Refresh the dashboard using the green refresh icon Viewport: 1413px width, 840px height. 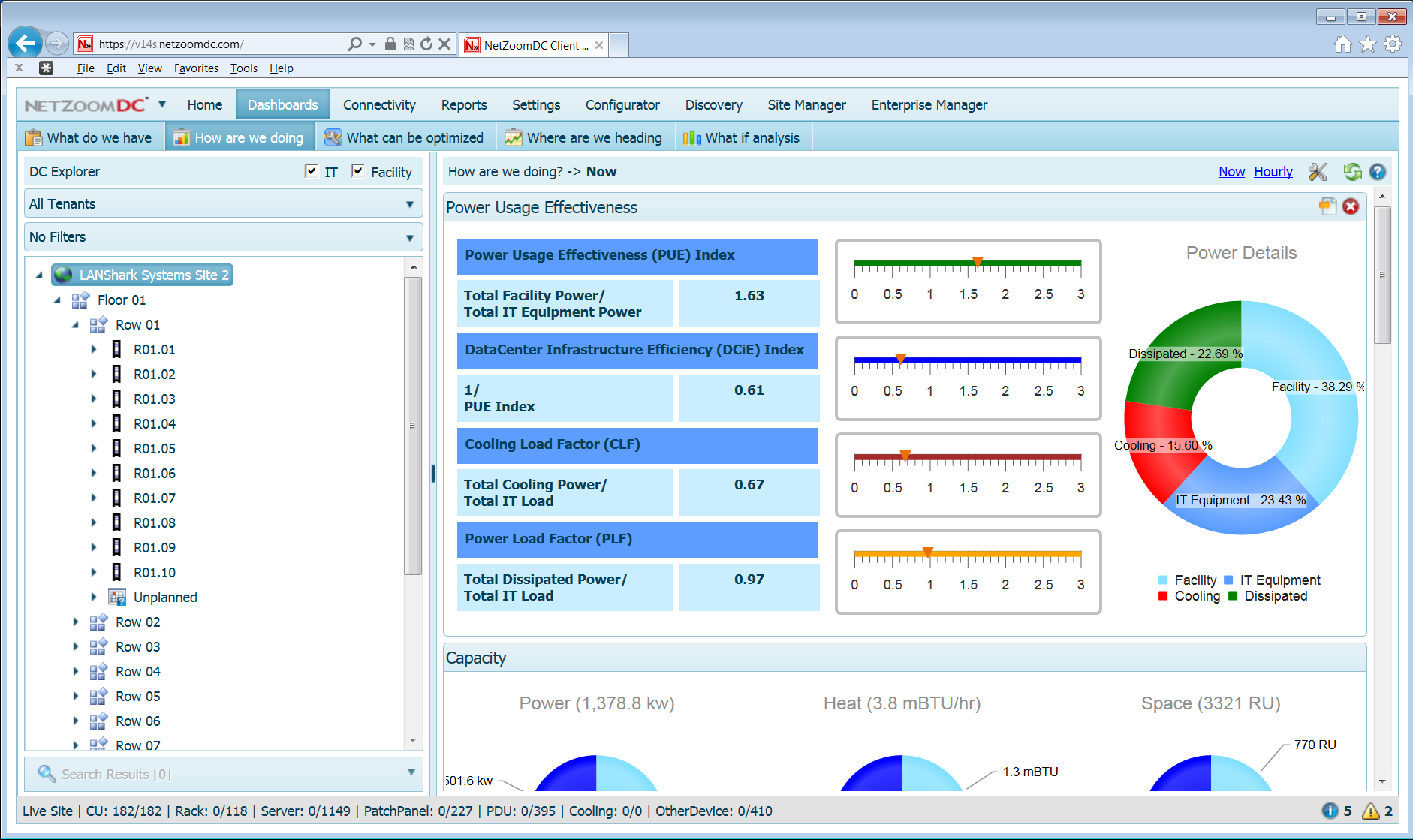(1351, 172)
